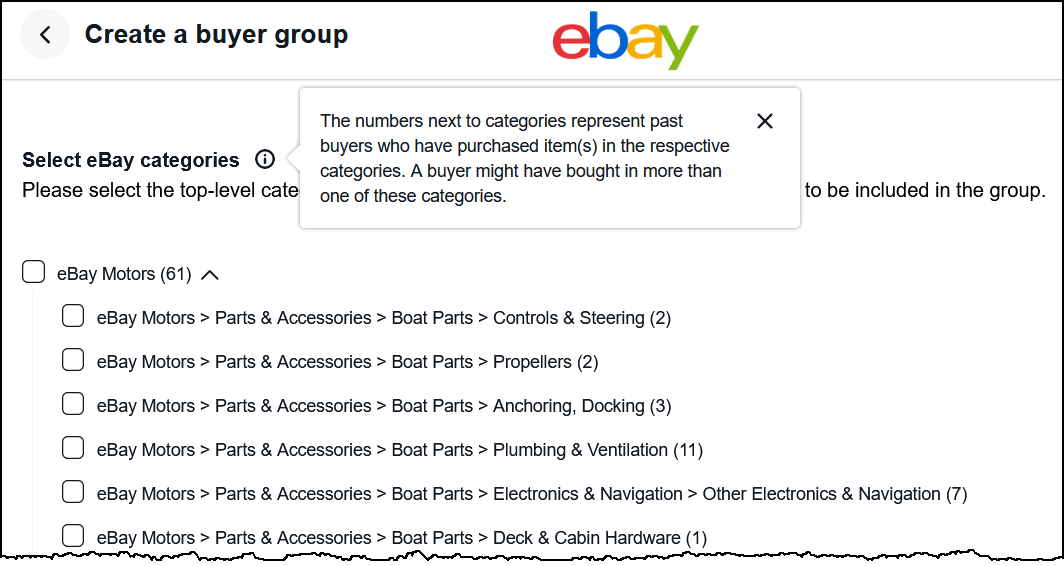The image size is (1064, 566).
Task: Click the Boat Parts > Propellers (2) label
Action: [x=347, y=362]
